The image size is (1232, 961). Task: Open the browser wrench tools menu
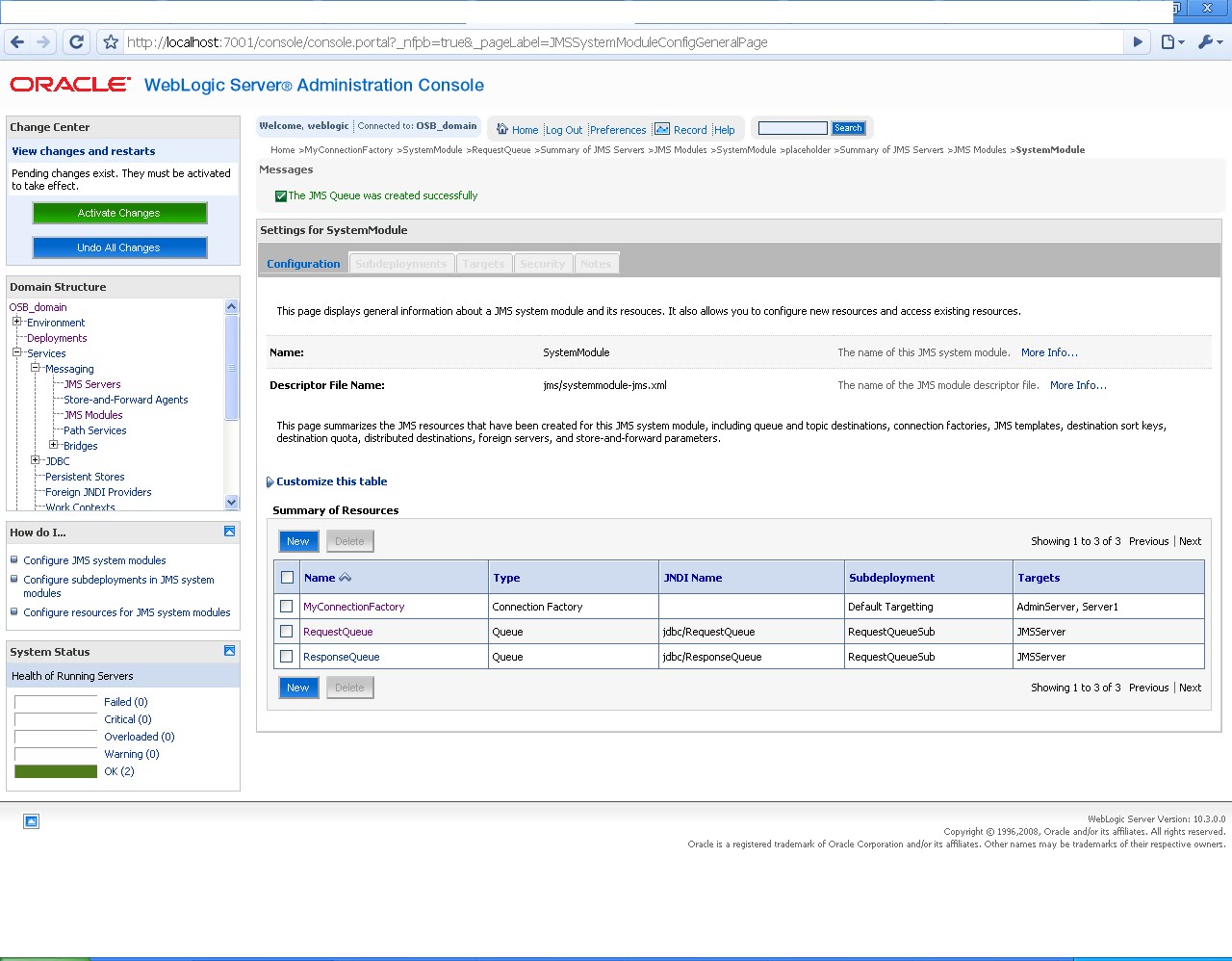(x=1210, y=42)
